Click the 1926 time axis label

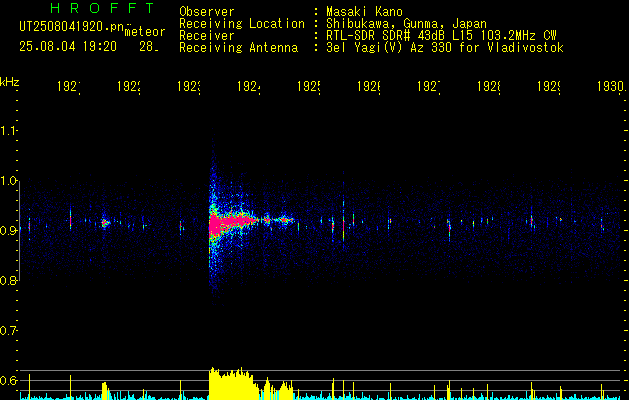tap(369, 87)
